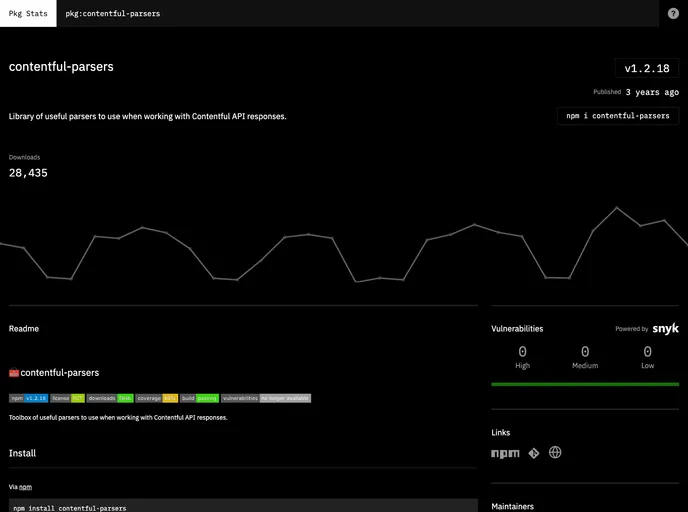Open the homepage globe icon

click(x=555, y=452)
